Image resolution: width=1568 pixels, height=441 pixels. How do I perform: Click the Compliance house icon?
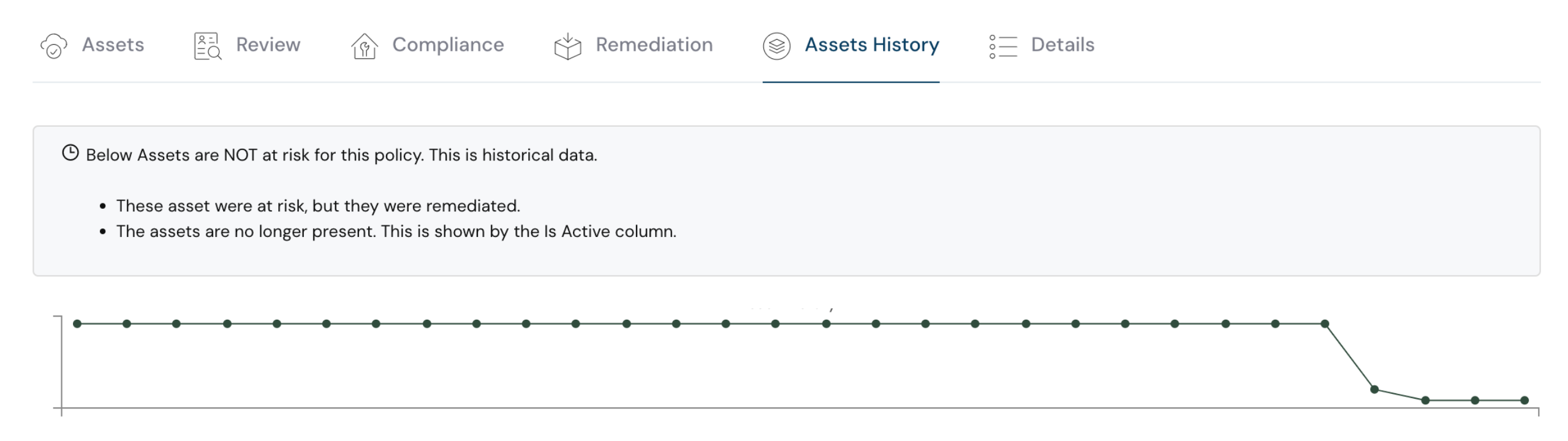click(x=364, y=46)
